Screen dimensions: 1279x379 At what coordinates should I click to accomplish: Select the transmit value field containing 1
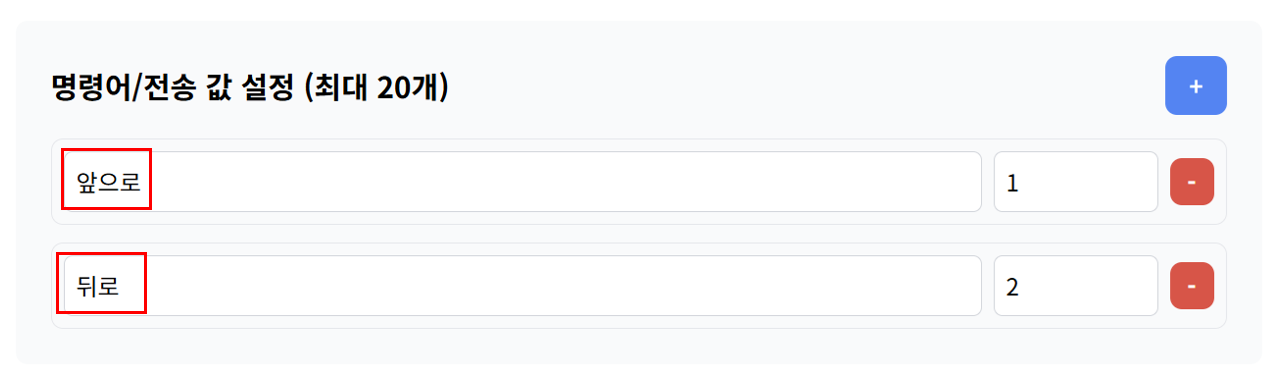pyautogui.click(x=1076, y=182)
